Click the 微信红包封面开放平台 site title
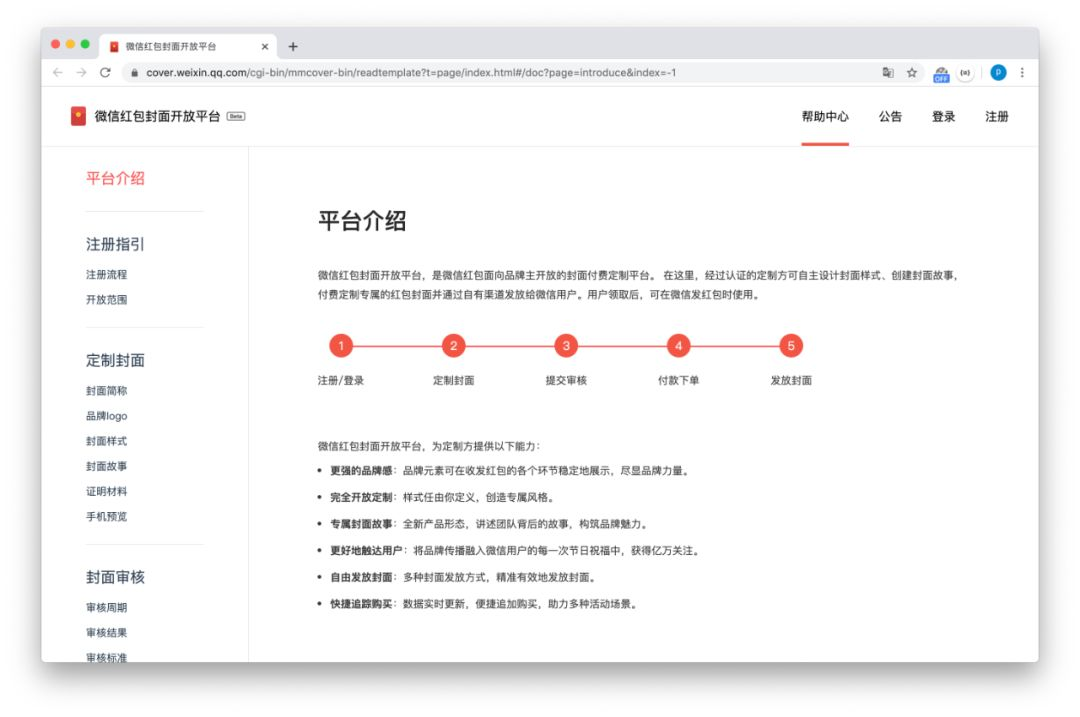This screenshot has height=717, width=1080. [157, 116]
